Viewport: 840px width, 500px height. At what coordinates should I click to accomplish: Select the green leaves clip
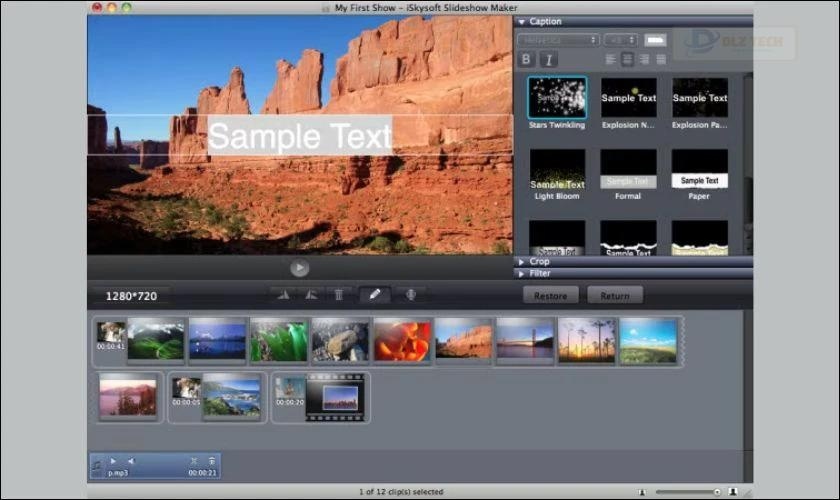point(279,340)
